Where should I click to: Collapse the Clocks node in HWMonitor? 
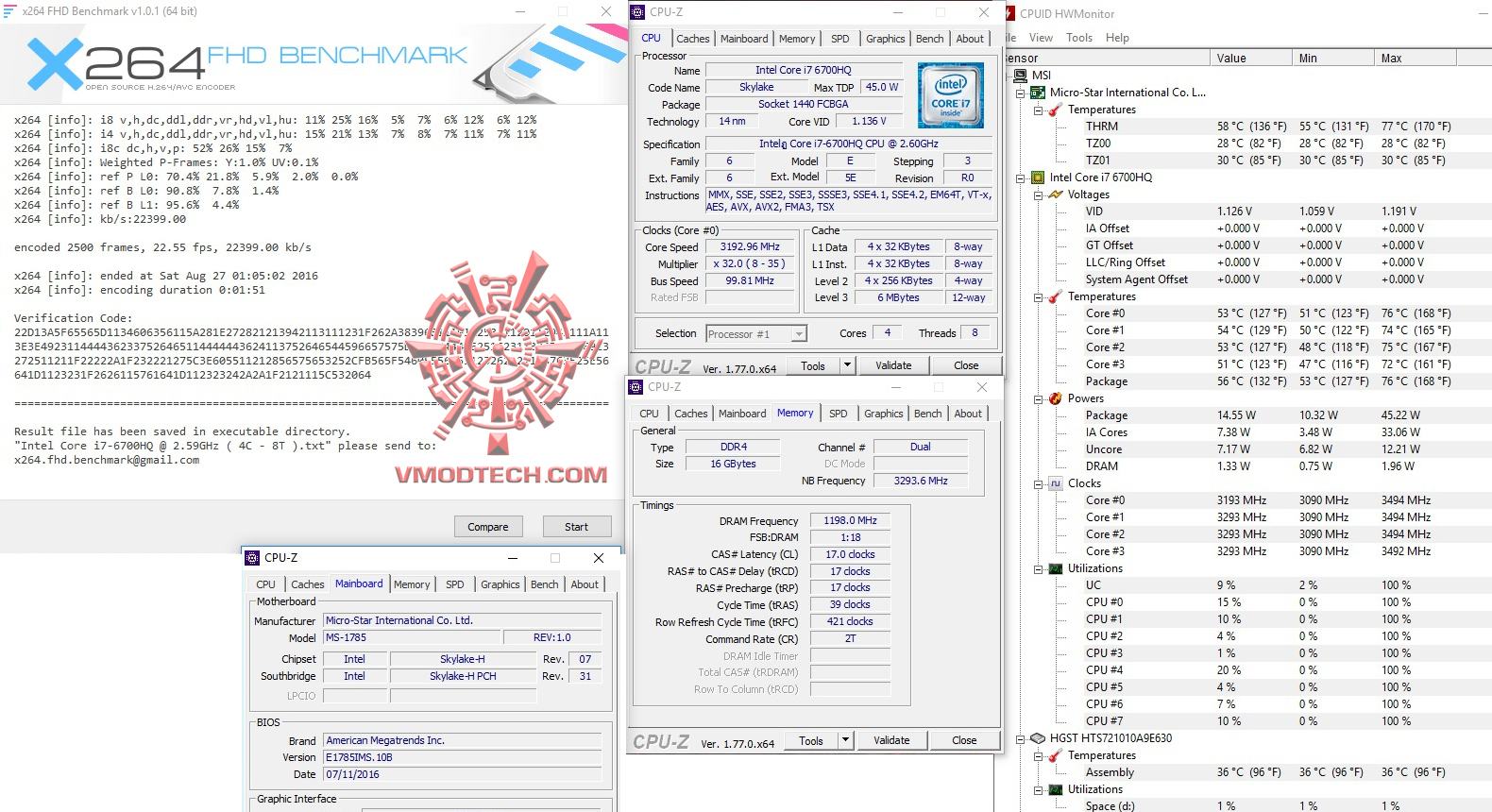tap(1038, 484)
